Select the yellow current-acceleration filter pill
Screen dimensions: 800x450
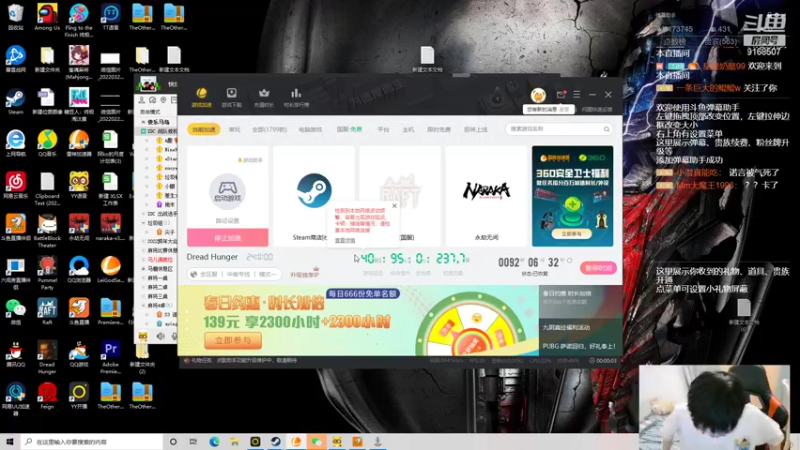tap(204, 130)
